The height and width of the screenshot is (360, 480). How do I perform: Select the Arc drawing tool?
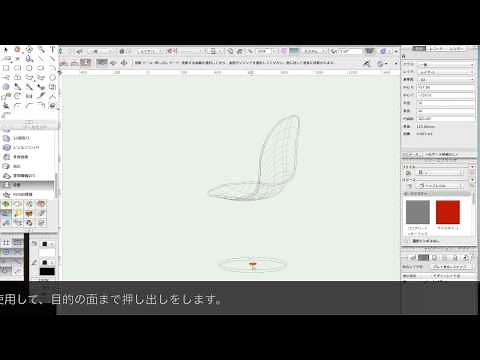[53, 68]
